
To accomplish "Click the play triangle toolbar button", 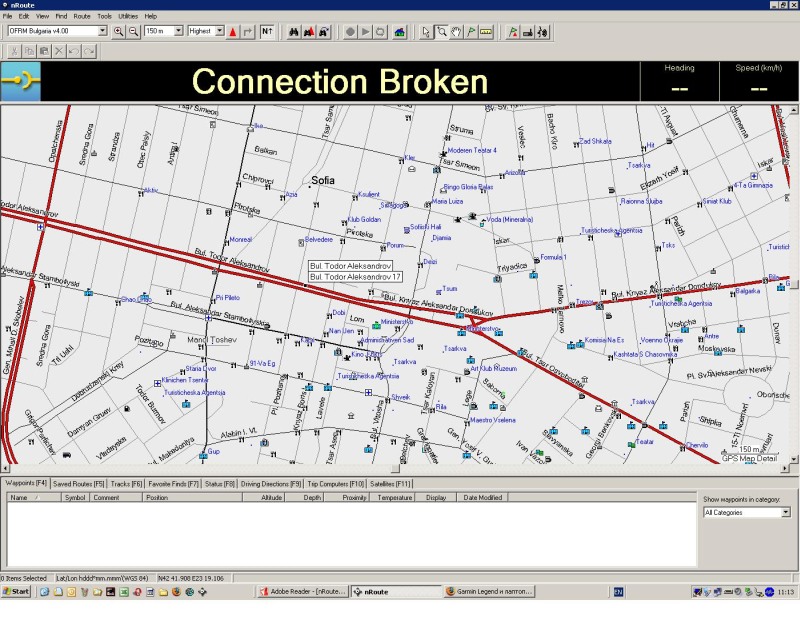I will [365, 32].
